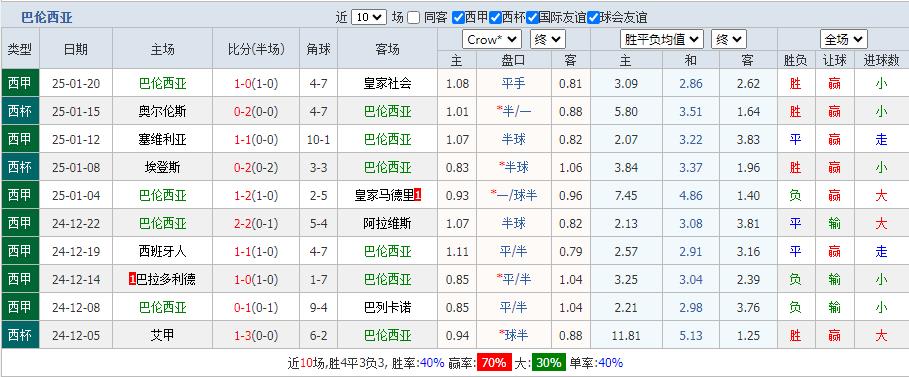
Task: Click score 0-2(0-2) for 埃登斯 match
Action: click(x=256, y=168)
